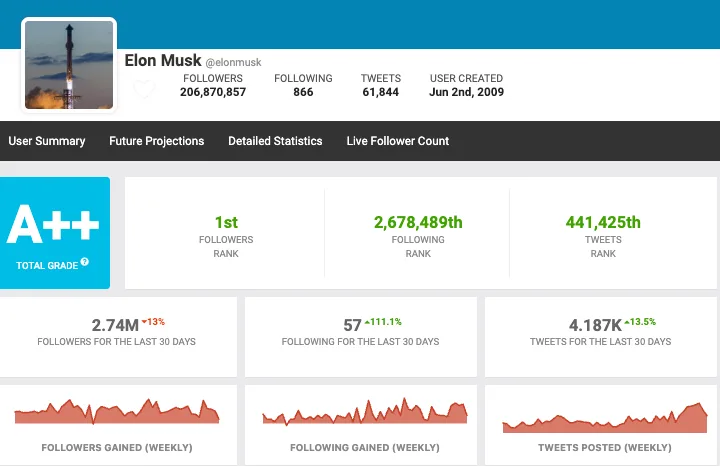
Task: Click the A++ total grade tile
Action: point(55,233)
